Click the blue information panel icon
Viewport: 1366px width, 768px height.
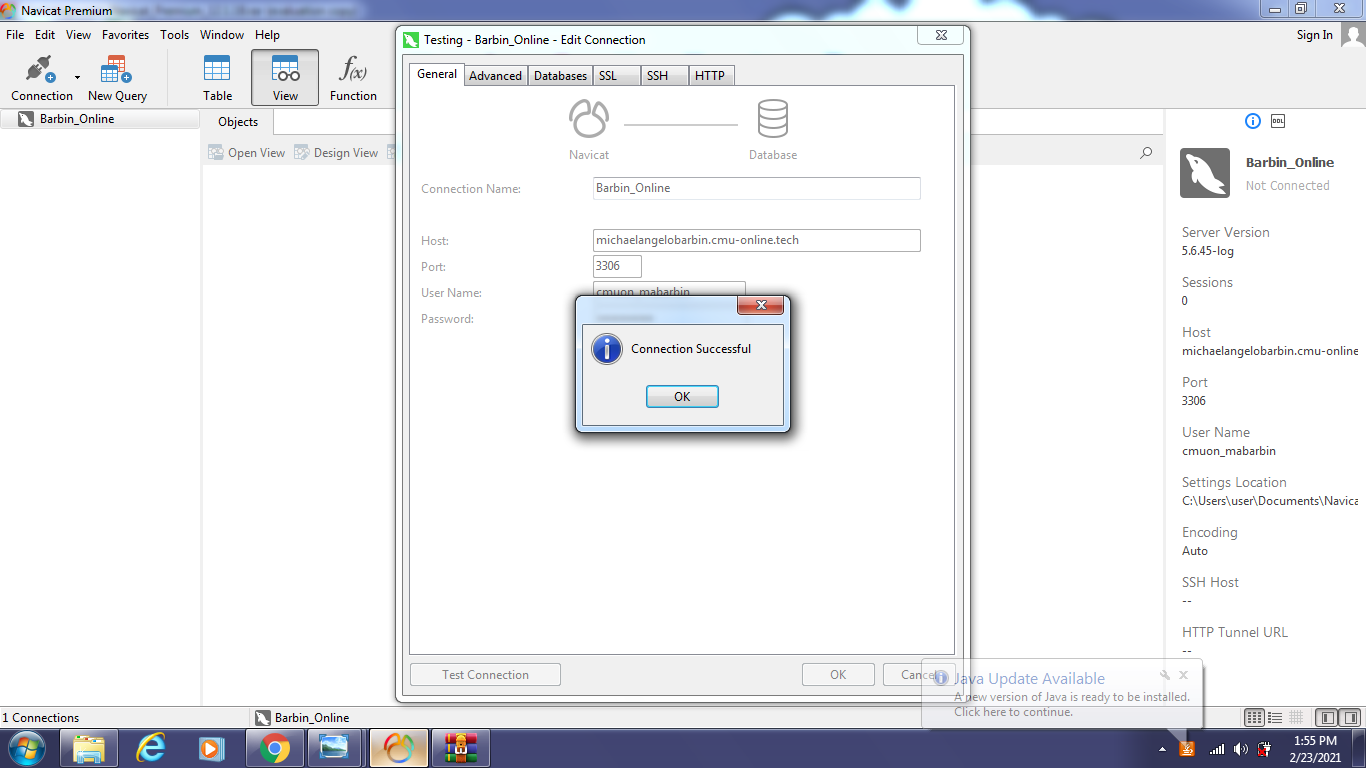coord(1253,121)
